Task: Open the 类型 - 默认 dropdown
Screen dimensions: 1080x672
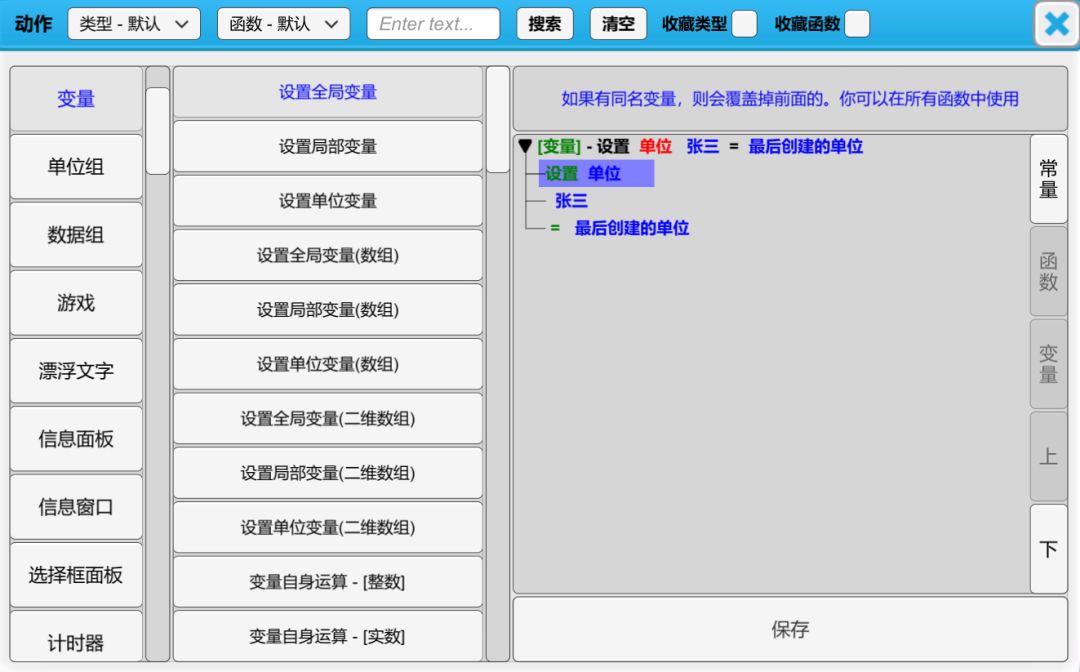Action: [x=134, y=24]
